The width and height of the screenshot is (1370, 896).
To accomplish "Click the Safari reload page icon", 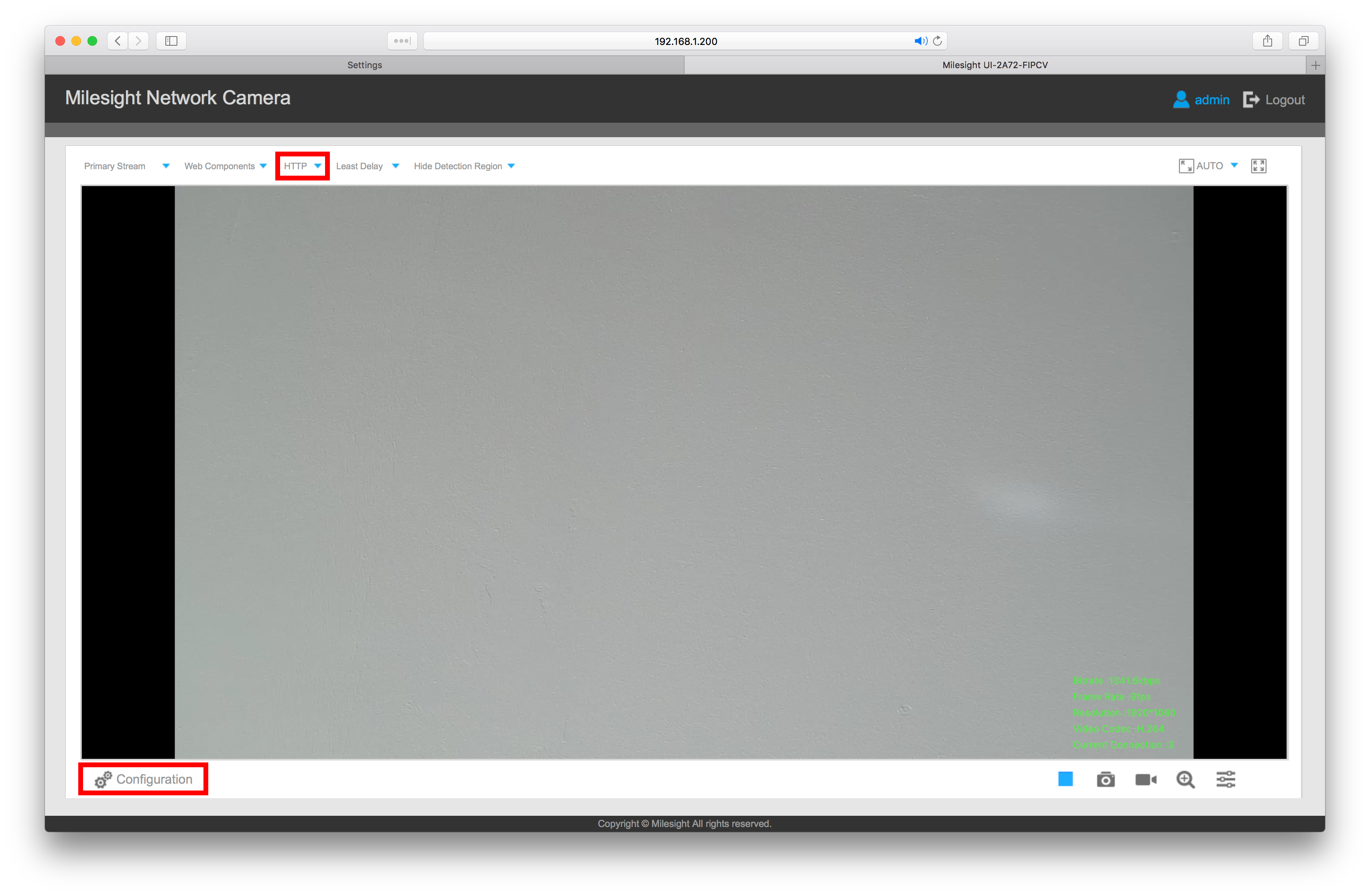I will tap(938, 41).
